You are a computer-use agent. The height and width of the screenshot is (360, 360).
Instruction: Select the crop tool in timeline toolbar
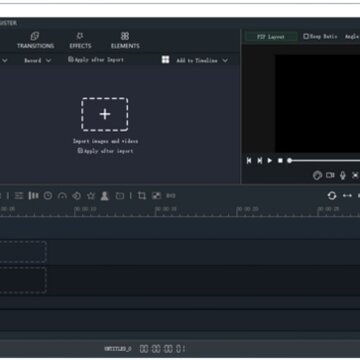(142, 196)
